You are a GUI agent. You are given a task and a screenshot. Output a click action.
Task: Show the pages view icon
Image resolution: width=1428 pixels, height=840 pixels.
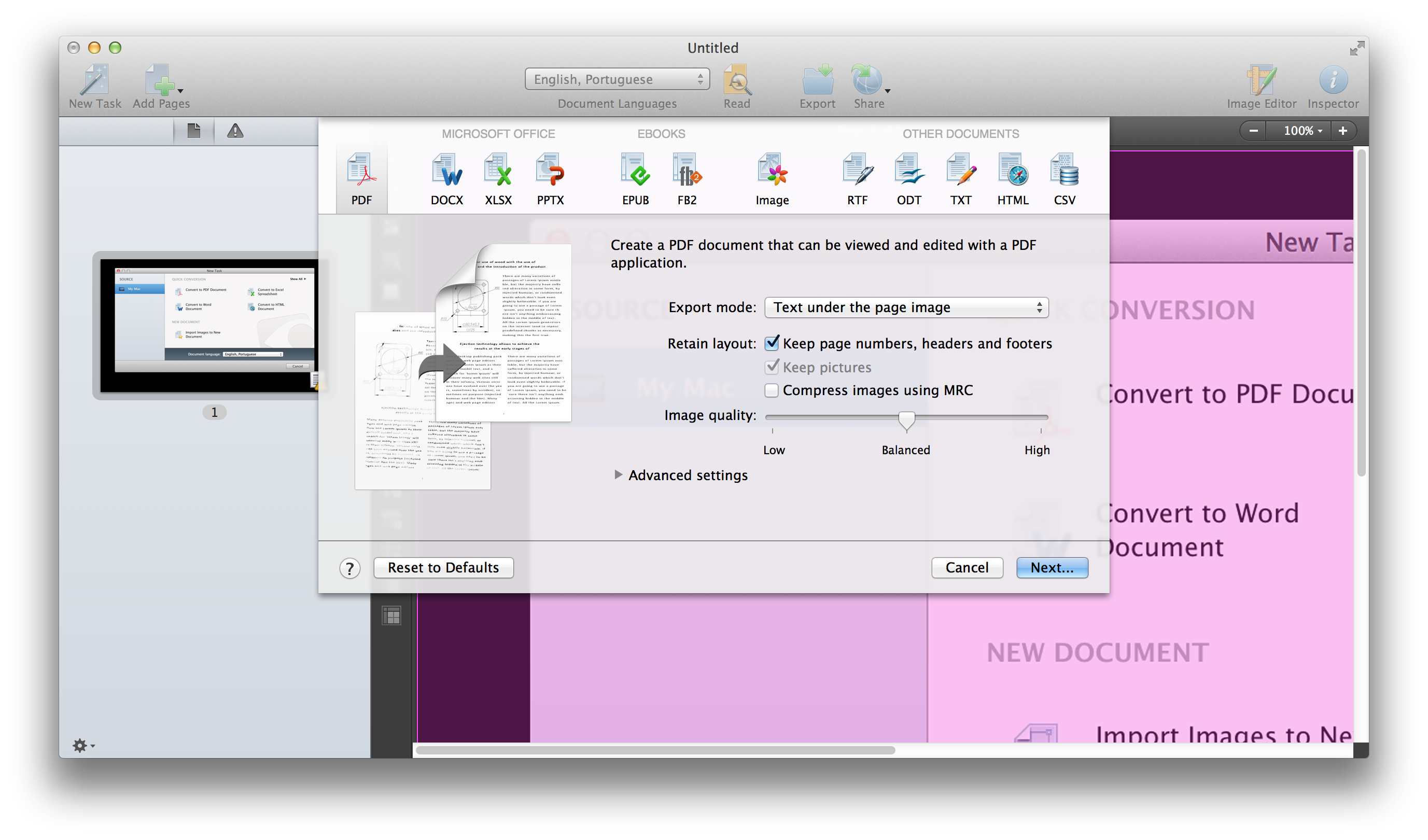194,131
